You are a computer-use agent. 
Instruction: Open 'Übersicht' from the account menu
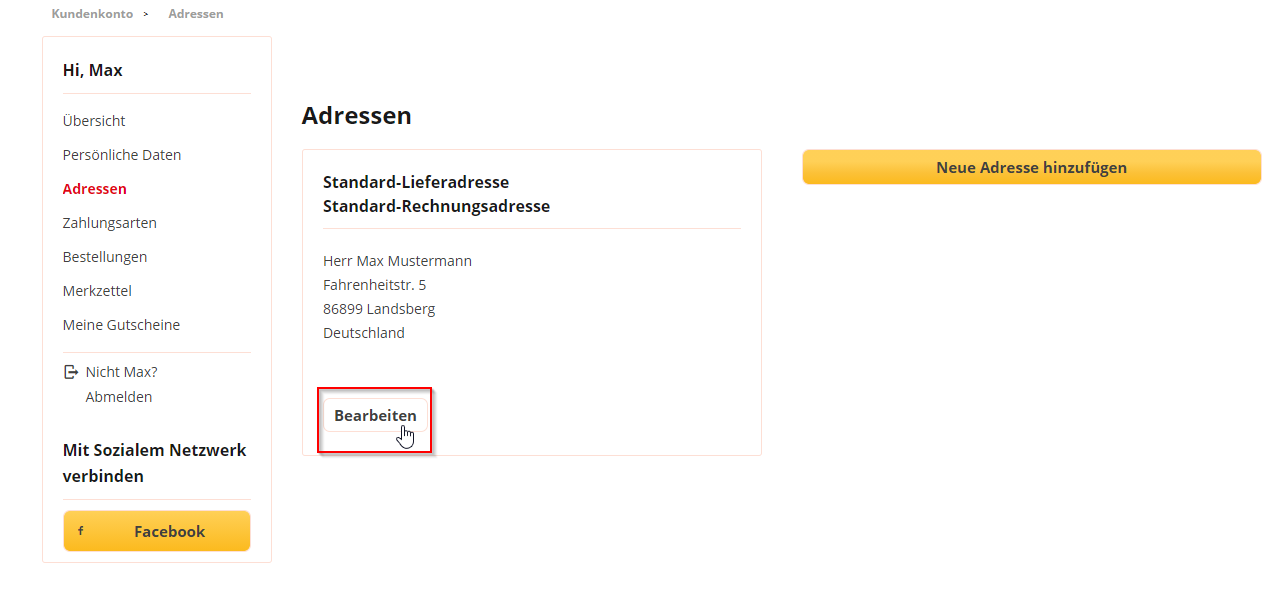[x=93, y=120]
